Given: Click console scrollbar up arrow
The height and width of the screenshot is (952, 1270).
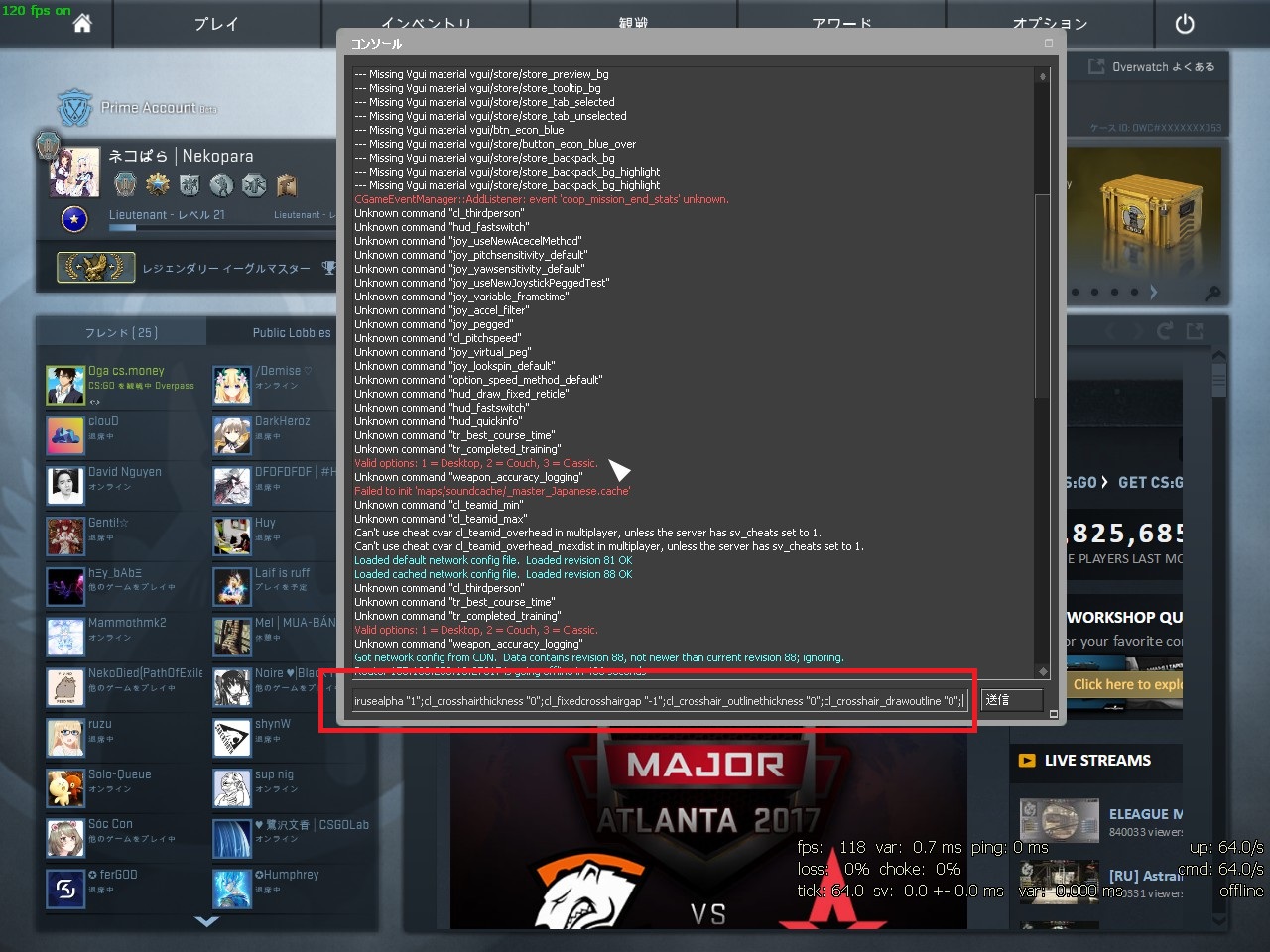Looking at the screenshot, I should point(1042,76).
